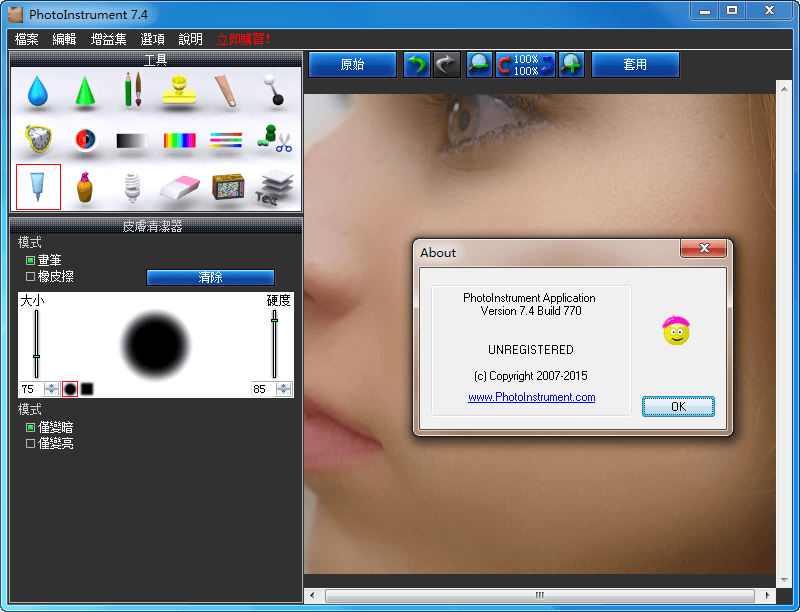Click the horizontal scrollbar thumb
The height and width of the screenshot is (612, 800).
pyautogui.click(x=540, y=595)
